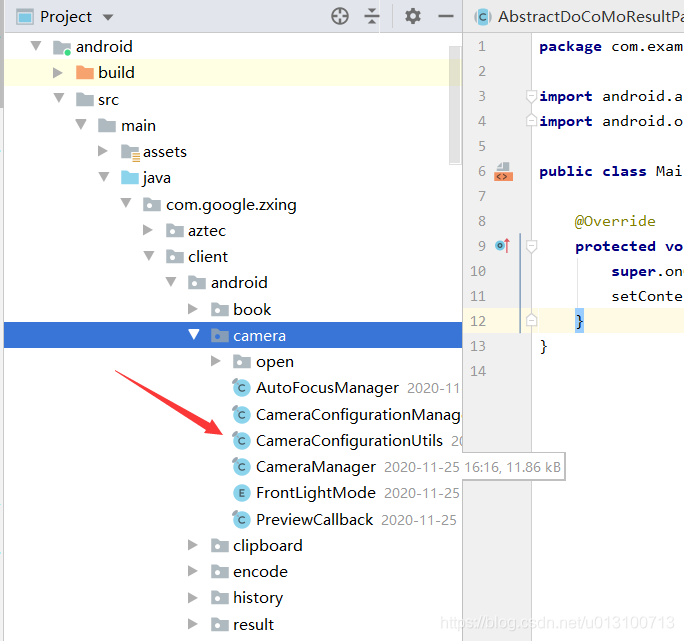Fold the imports block at line 3
Screen dimensions: 684x641
[531, 96]
